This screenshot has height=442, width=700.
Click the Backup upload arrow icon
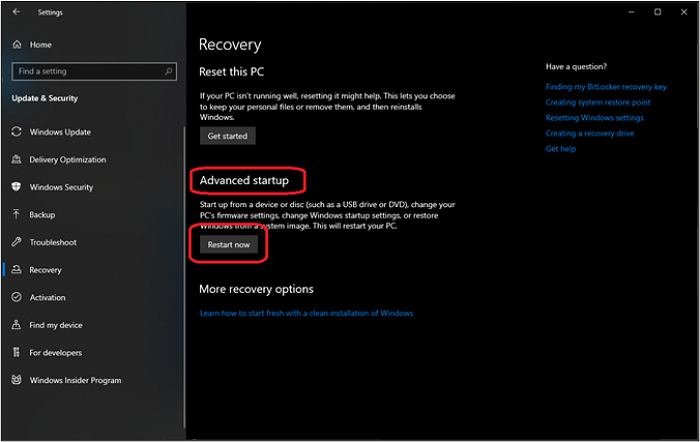(x=17, y=214)
